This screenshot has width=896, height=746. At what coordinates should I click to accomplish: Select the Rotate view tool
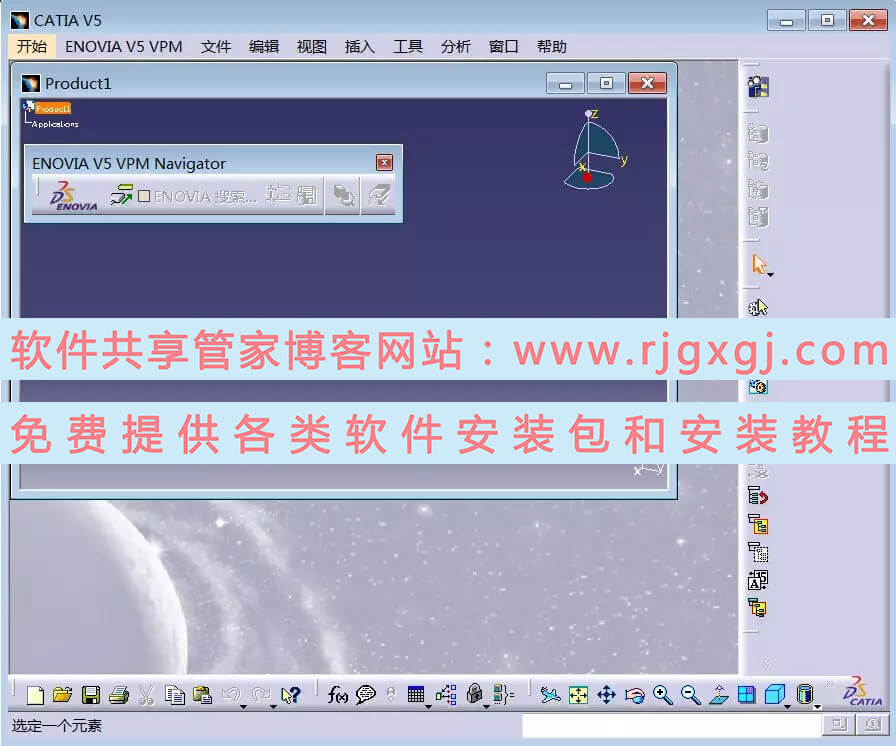(634, 695)
